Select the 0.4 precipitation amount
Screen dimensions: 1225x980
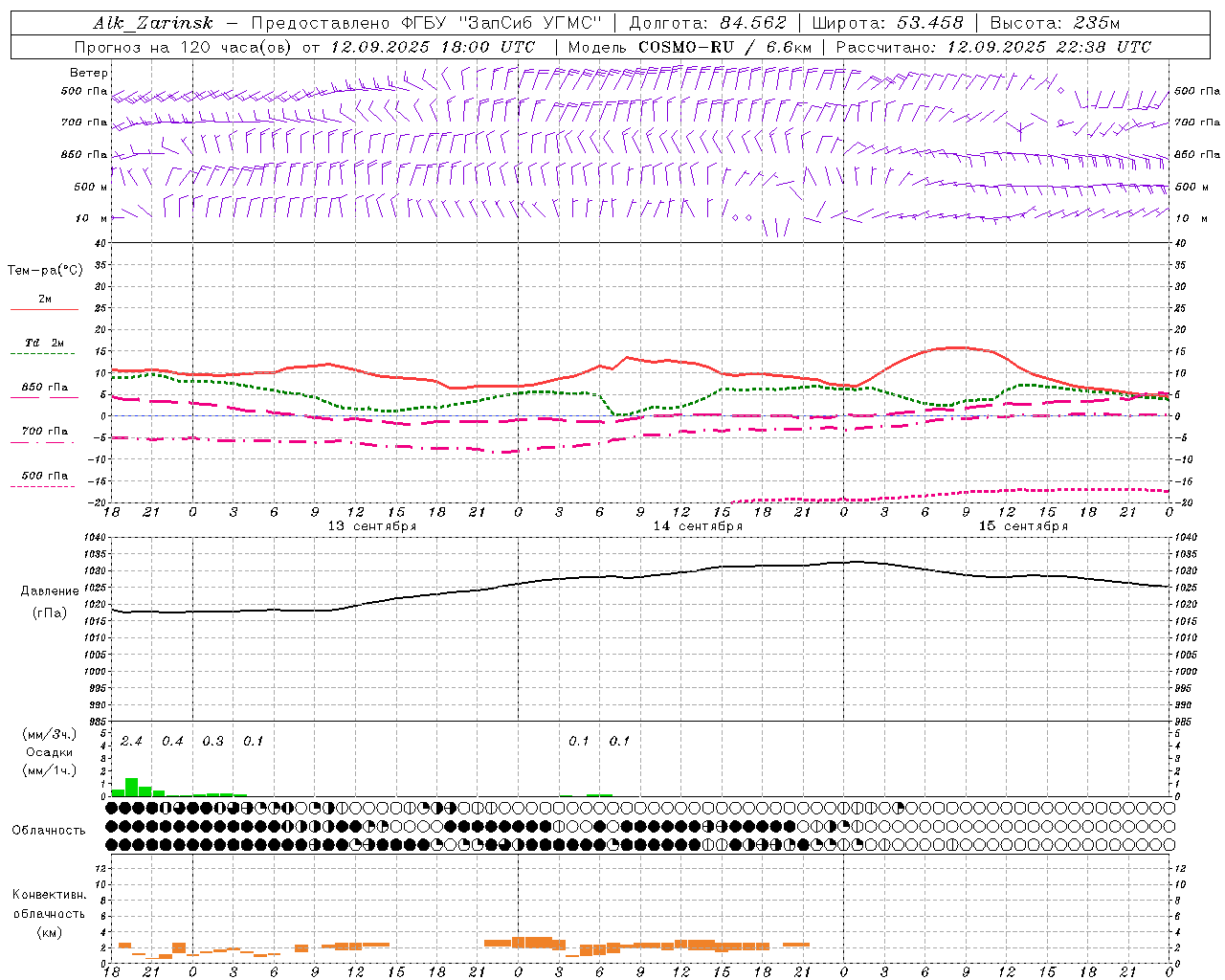172,741
